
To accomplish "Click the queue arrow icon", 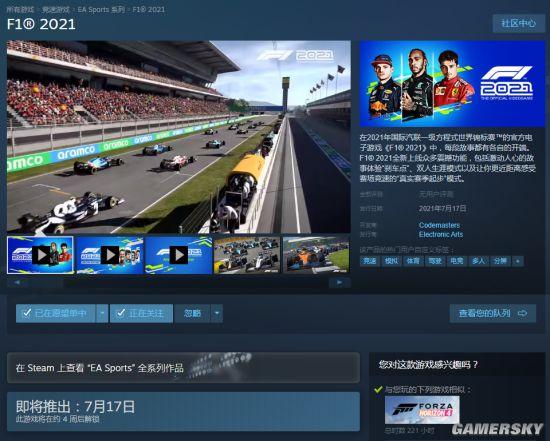I will pyautogui.click(x=522, y=313).
